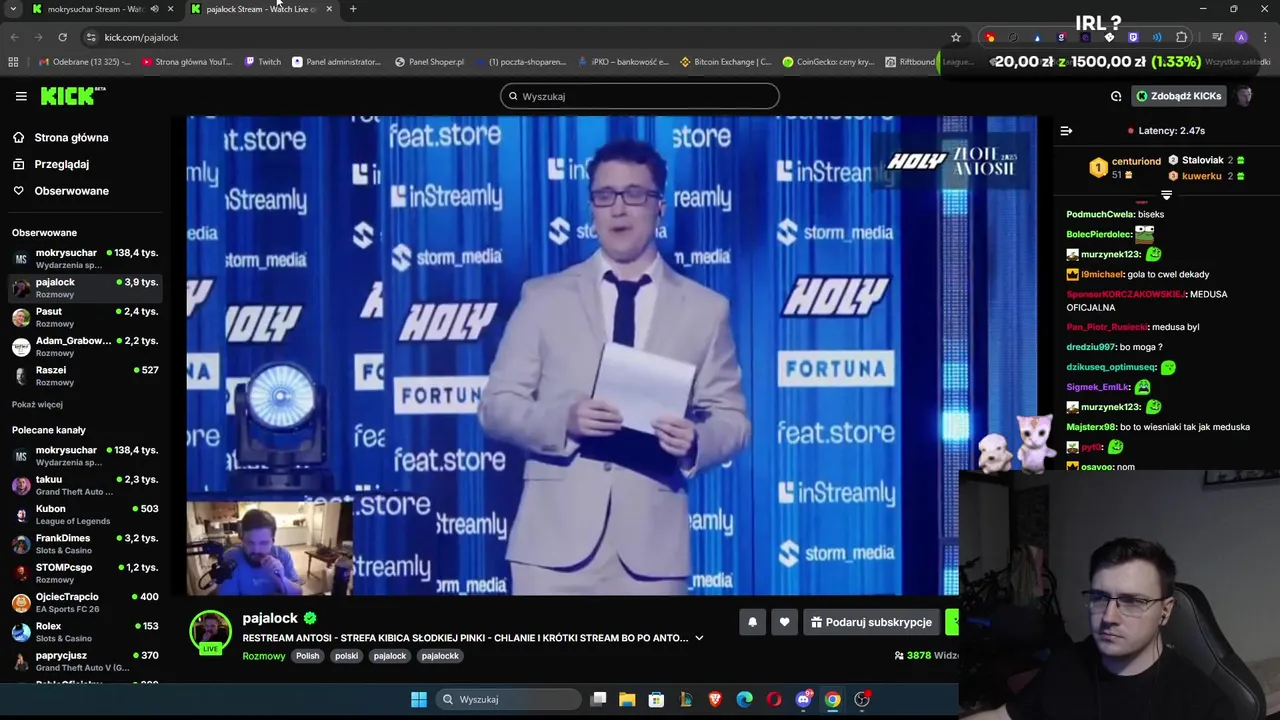Viewport: 1280px width, 720px height.
Task: Click Windows taskbar Wyszukaj search box
Action: click(510, 699)
